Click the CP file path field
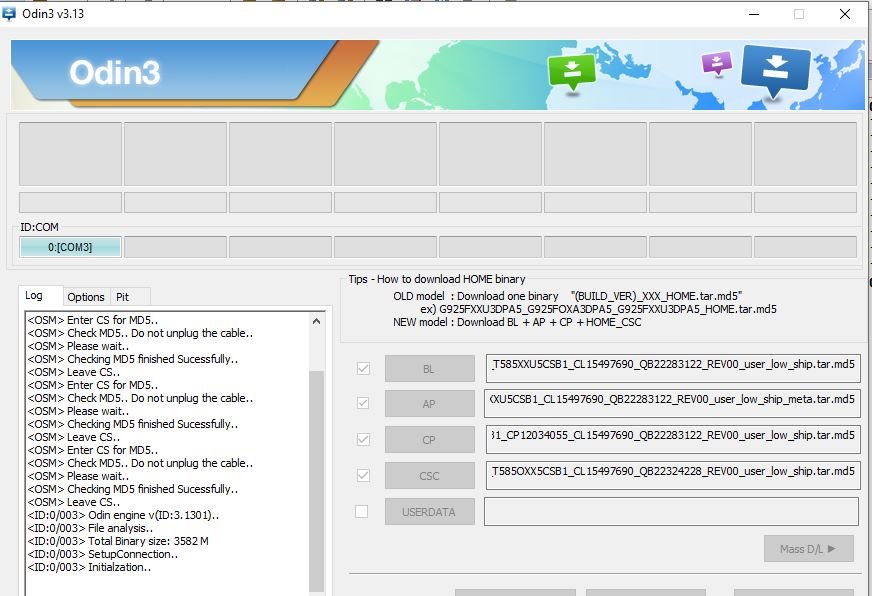 (673, 439)
